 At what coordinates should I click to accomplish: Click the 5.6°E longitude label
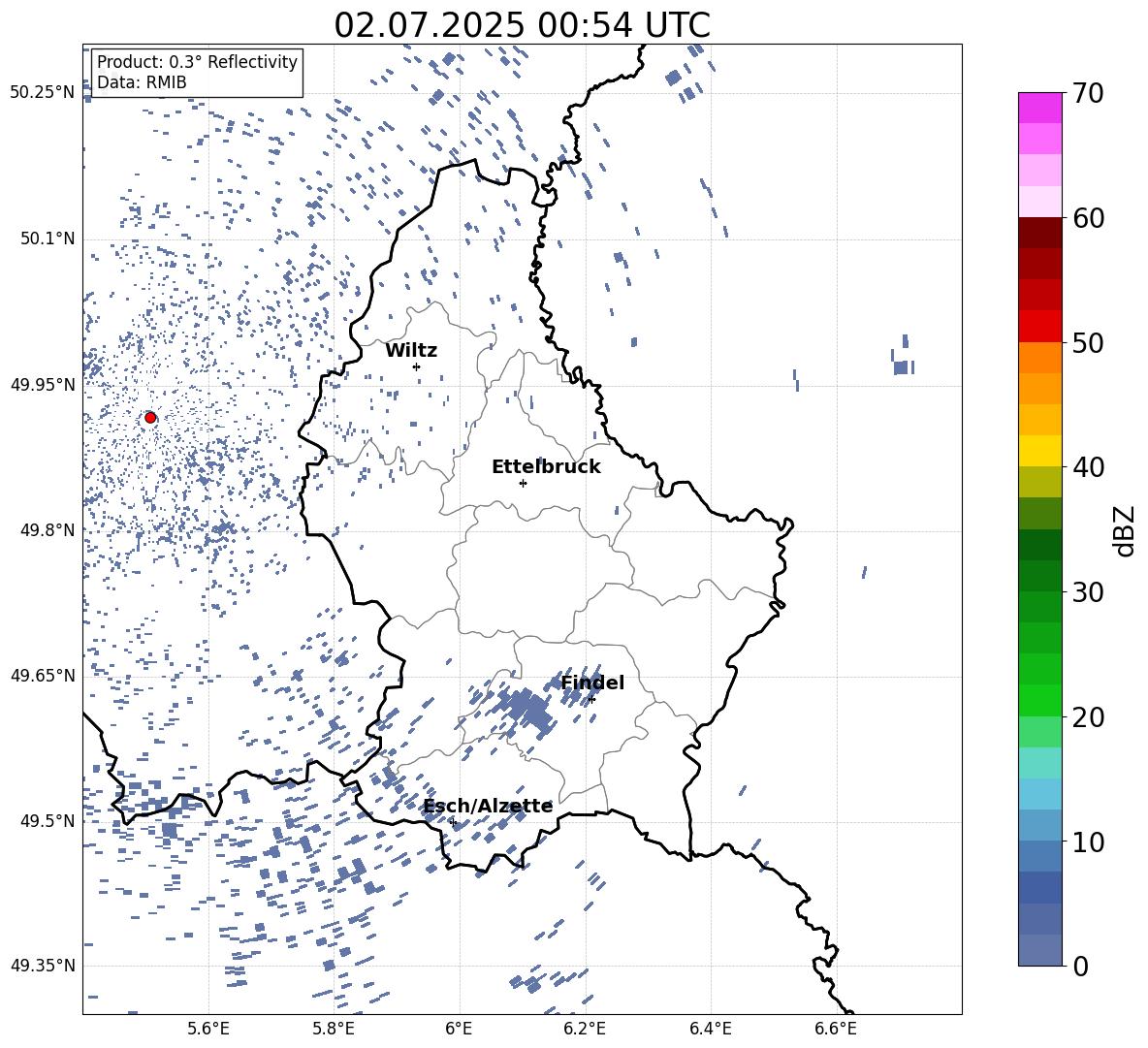208,1030
